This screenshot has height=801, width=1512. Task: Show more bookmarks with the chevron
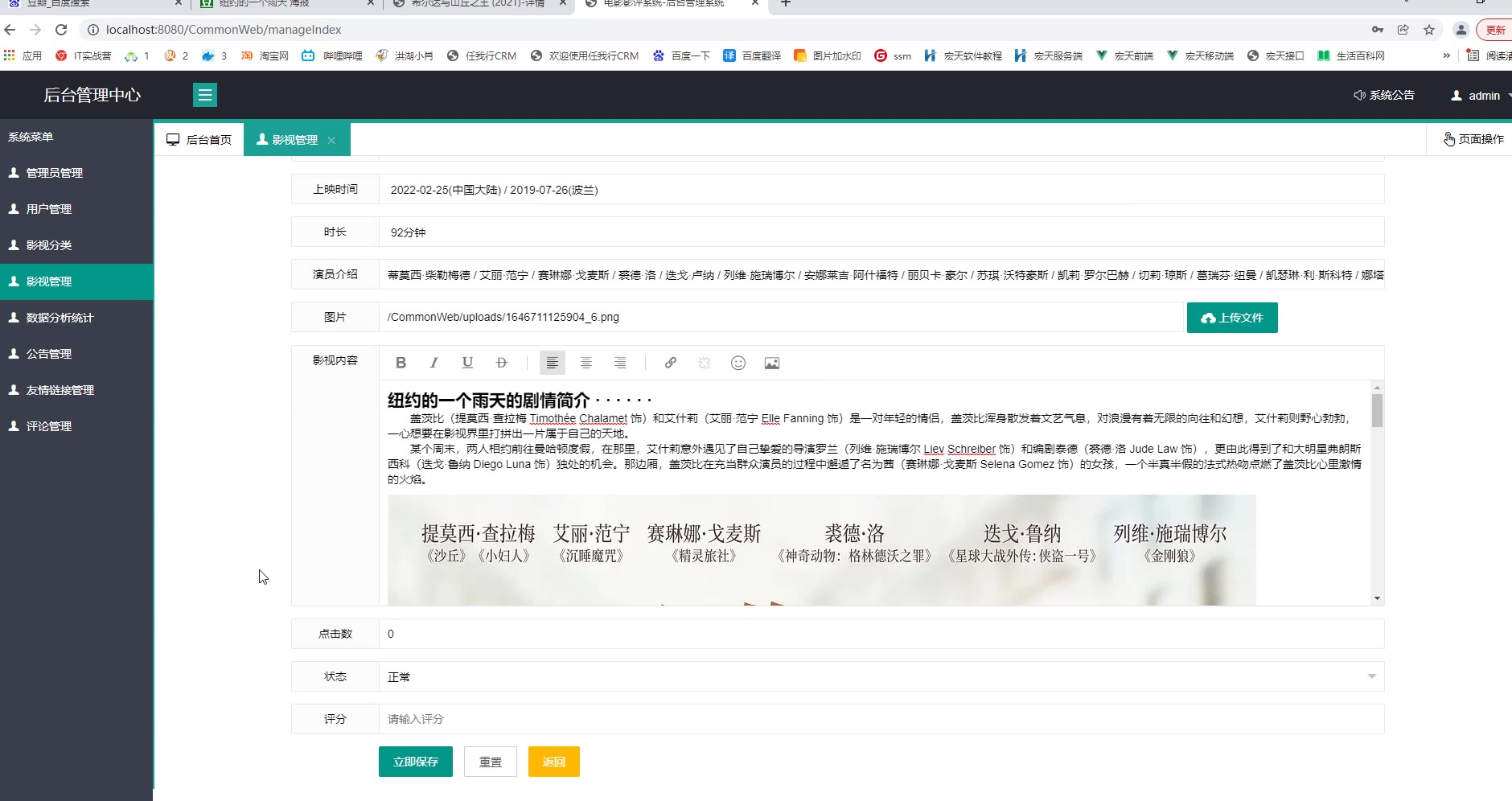1446,55
